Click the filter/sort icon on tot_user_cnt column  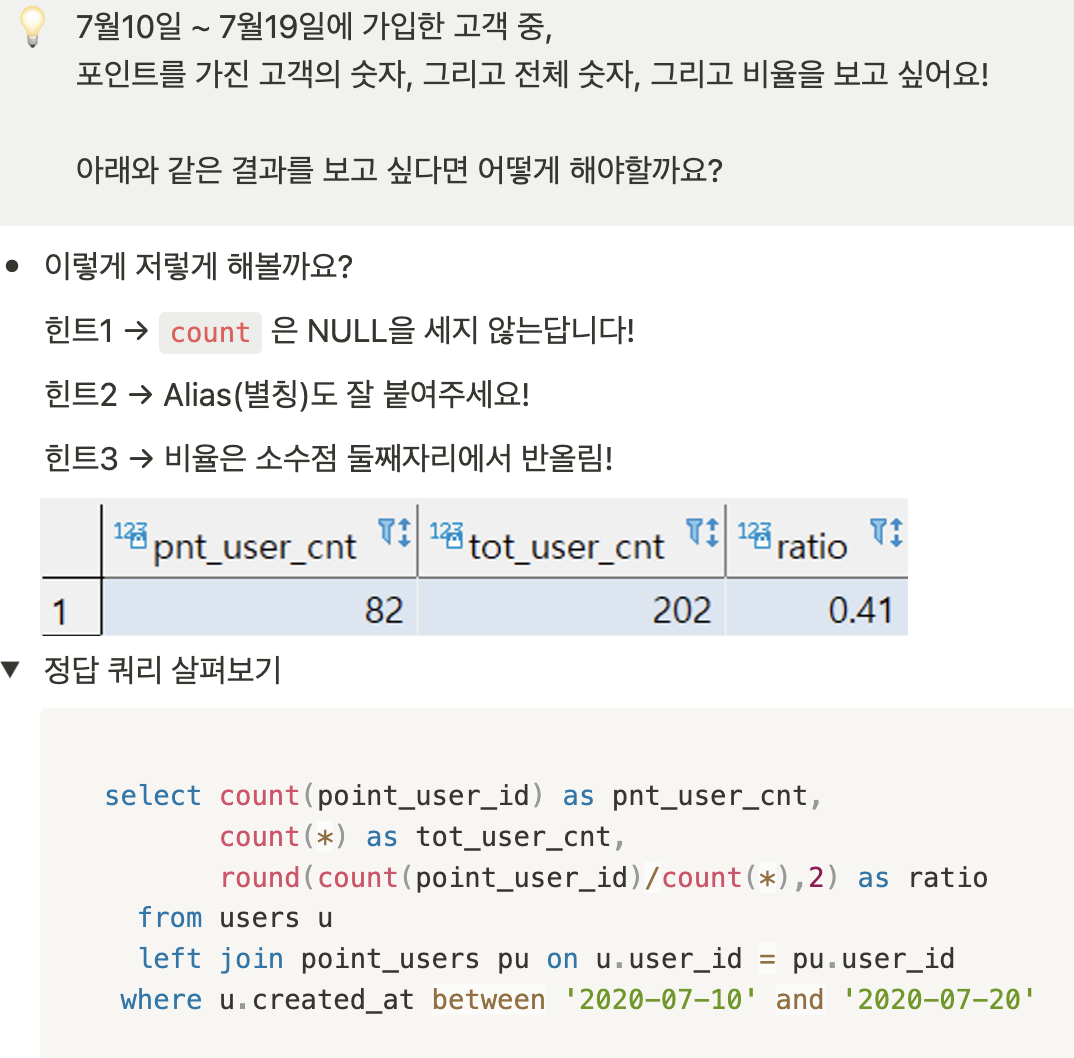pos(703,532)
